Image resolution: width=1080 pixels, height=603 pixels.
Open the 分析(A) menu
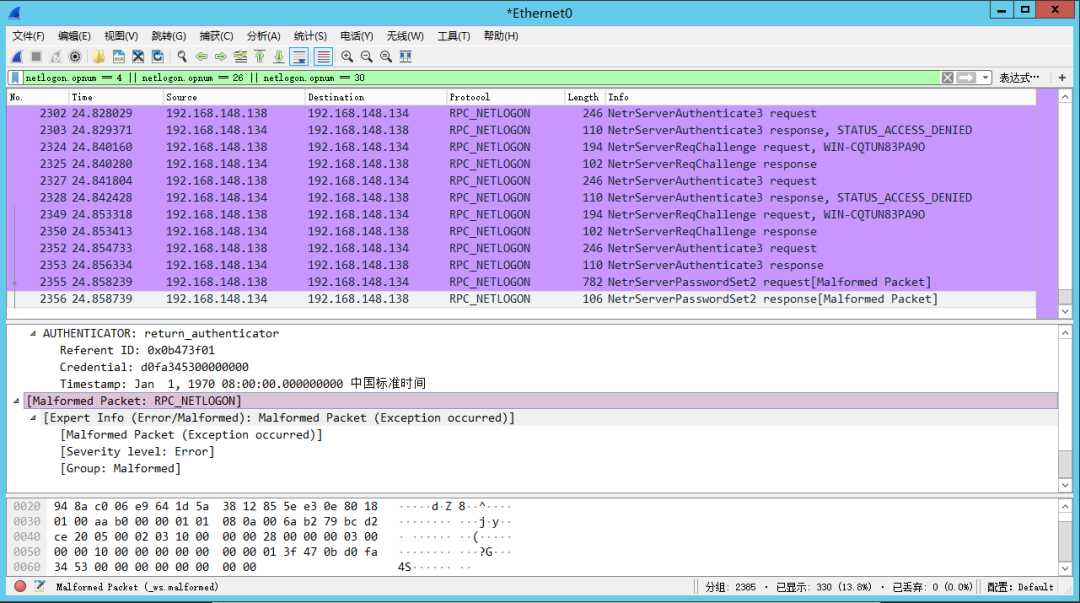click(x=264, y=36)
